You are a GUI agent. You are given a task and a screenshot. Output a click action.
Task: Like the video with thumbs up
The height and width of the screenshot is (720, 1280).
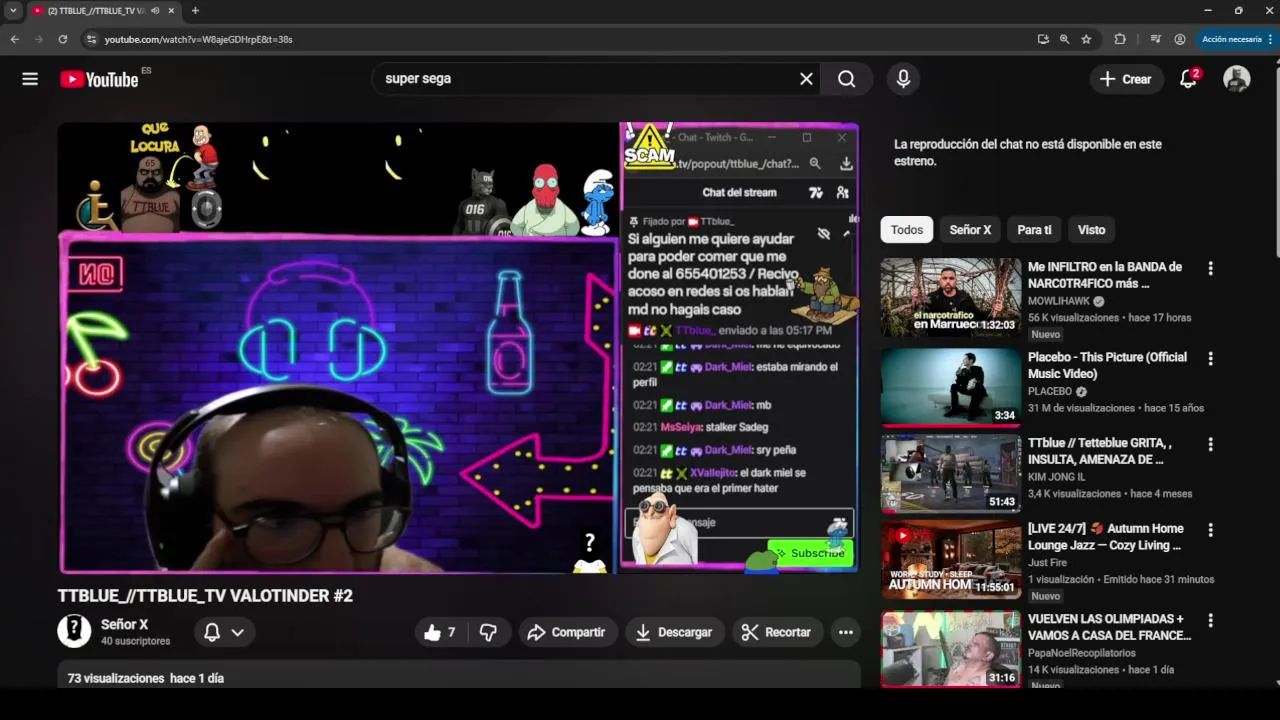(440, 632)
